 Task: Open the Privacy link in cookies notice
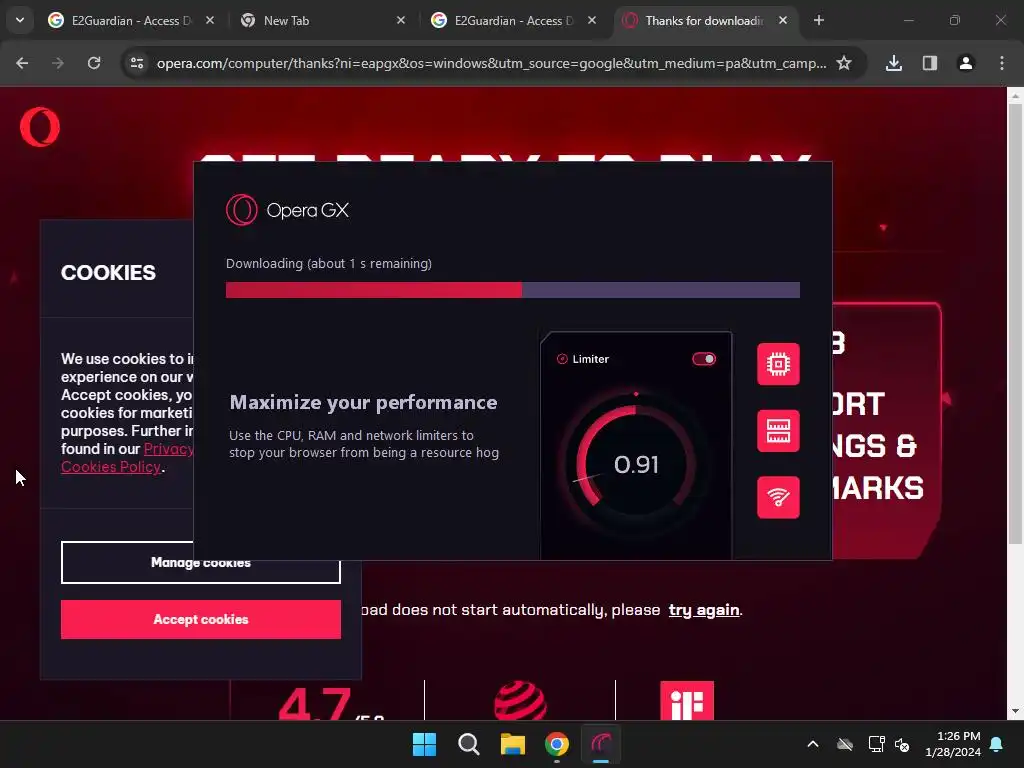168,449
